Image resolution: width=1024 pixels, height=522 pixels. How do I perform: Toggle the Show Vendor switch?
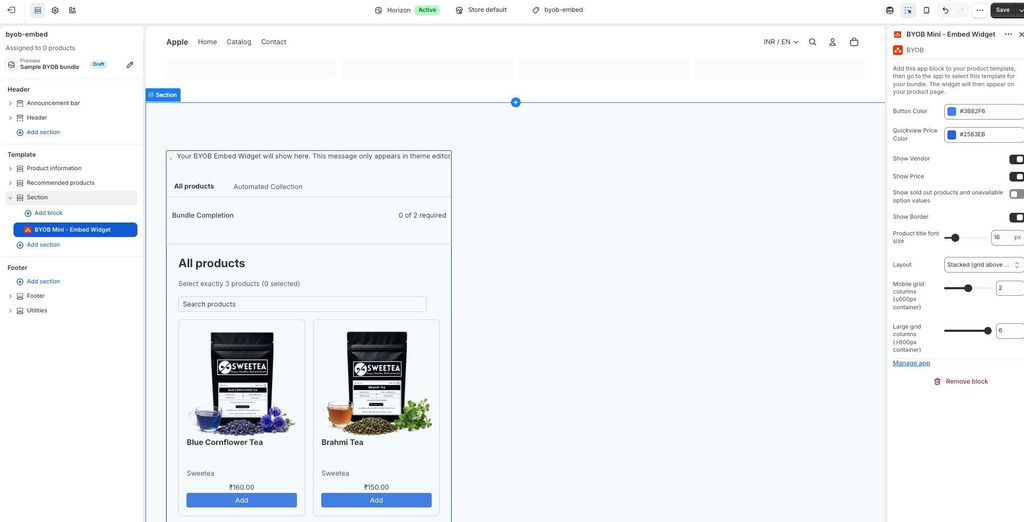coord(1016,159)
